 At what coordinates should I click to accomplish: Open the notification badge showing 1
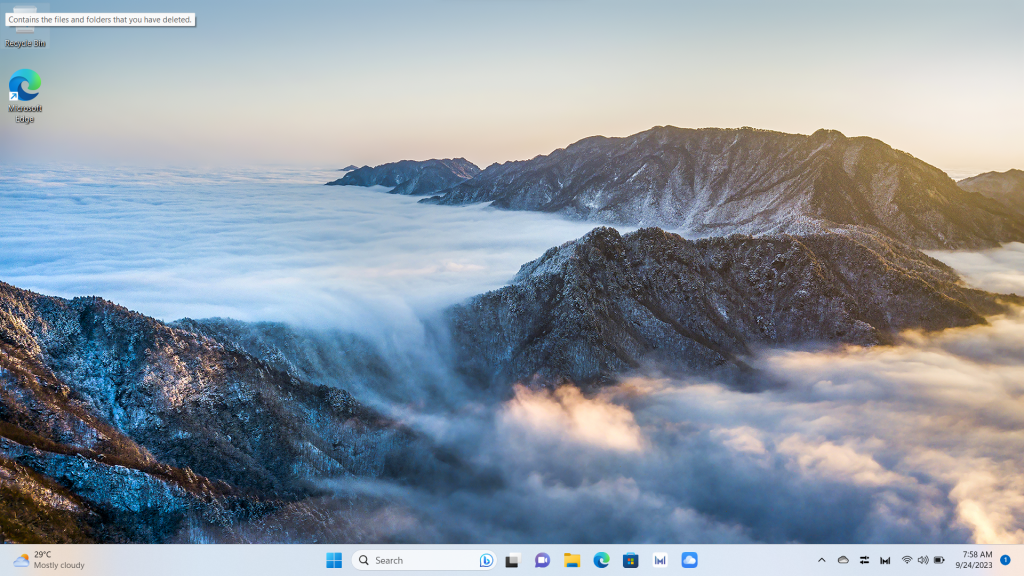coord(1005,560)
